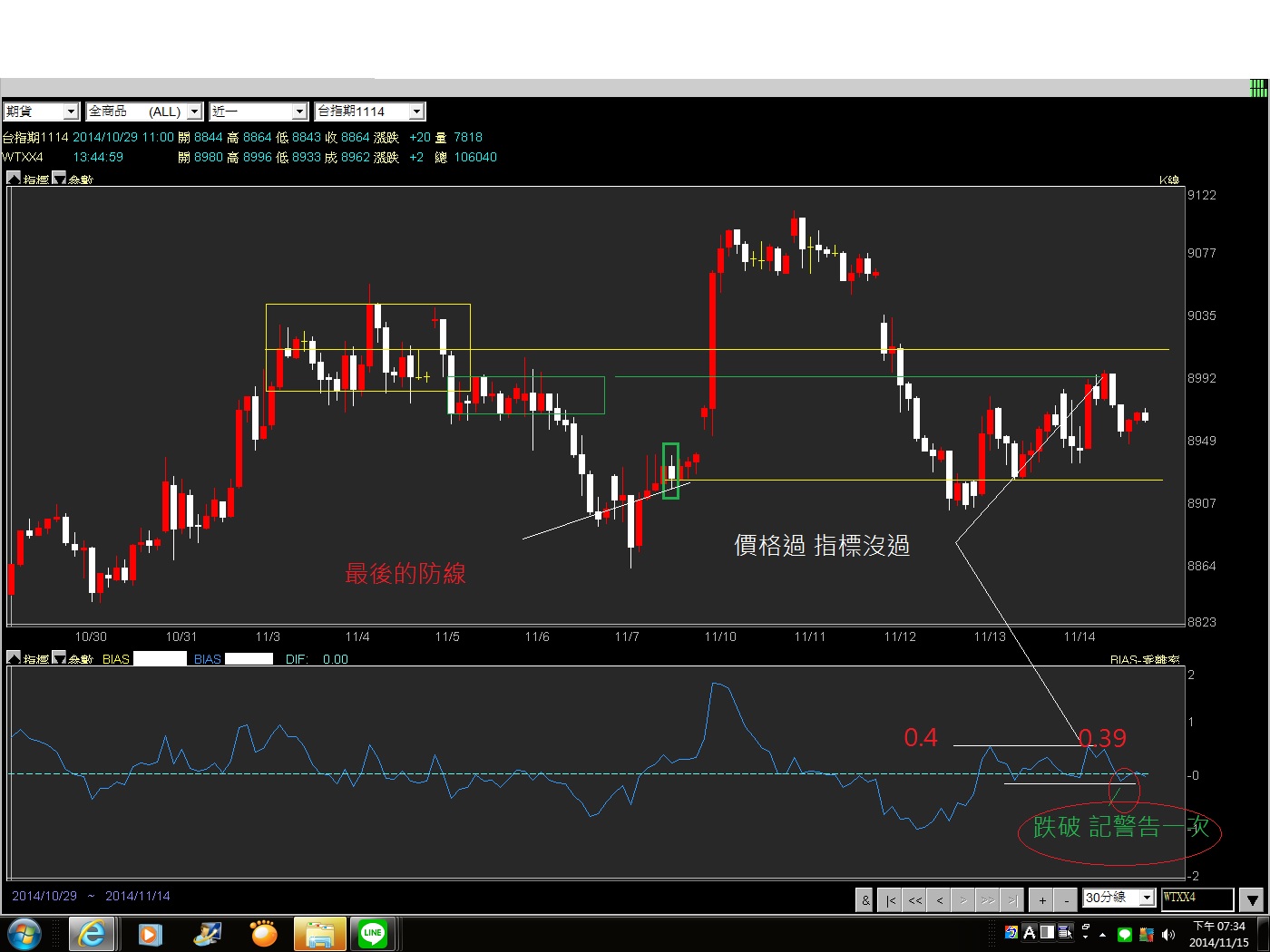The image size is (1270, 952).
Task: Jump to last bar with >| button
Action: click(1012, 899)
